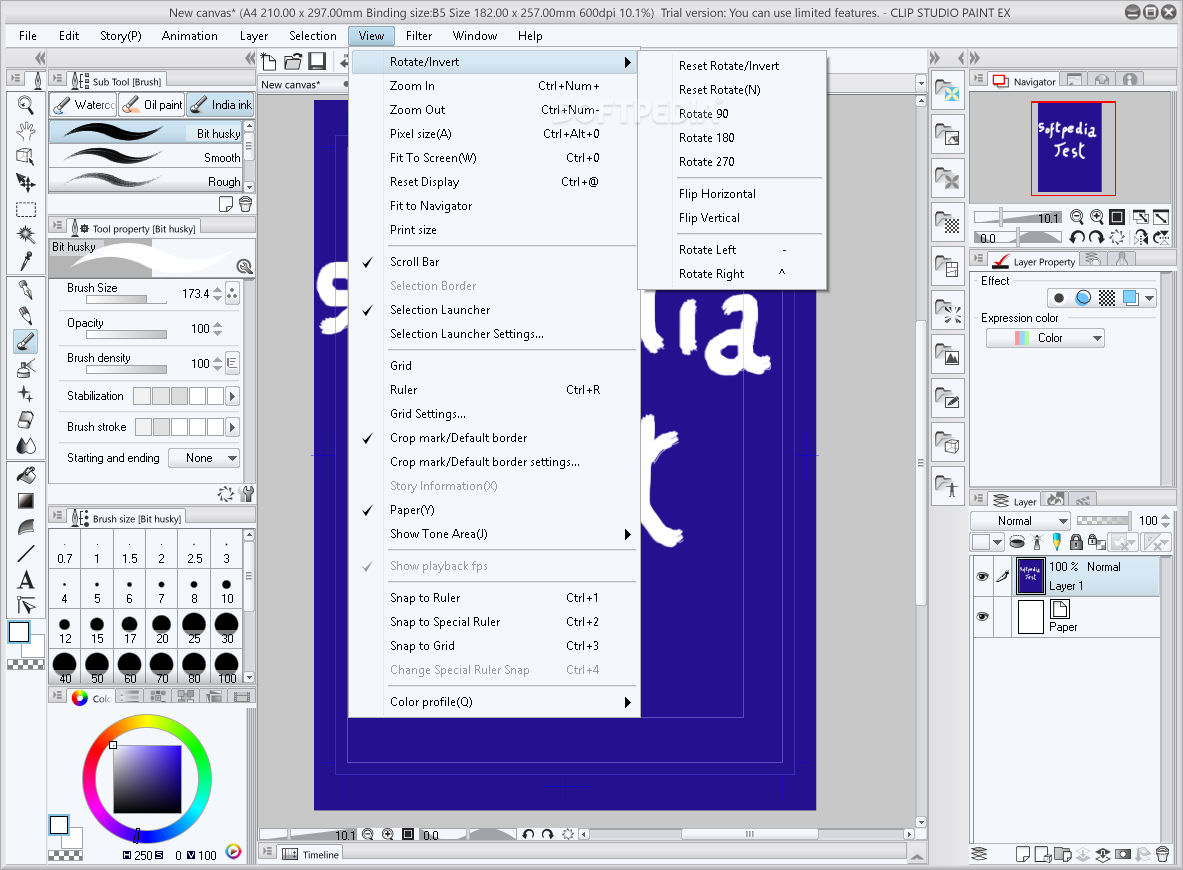Screen dimensions: 1183x870
Task: Open the Expression color dropdown
Action: pos(1045,338)
